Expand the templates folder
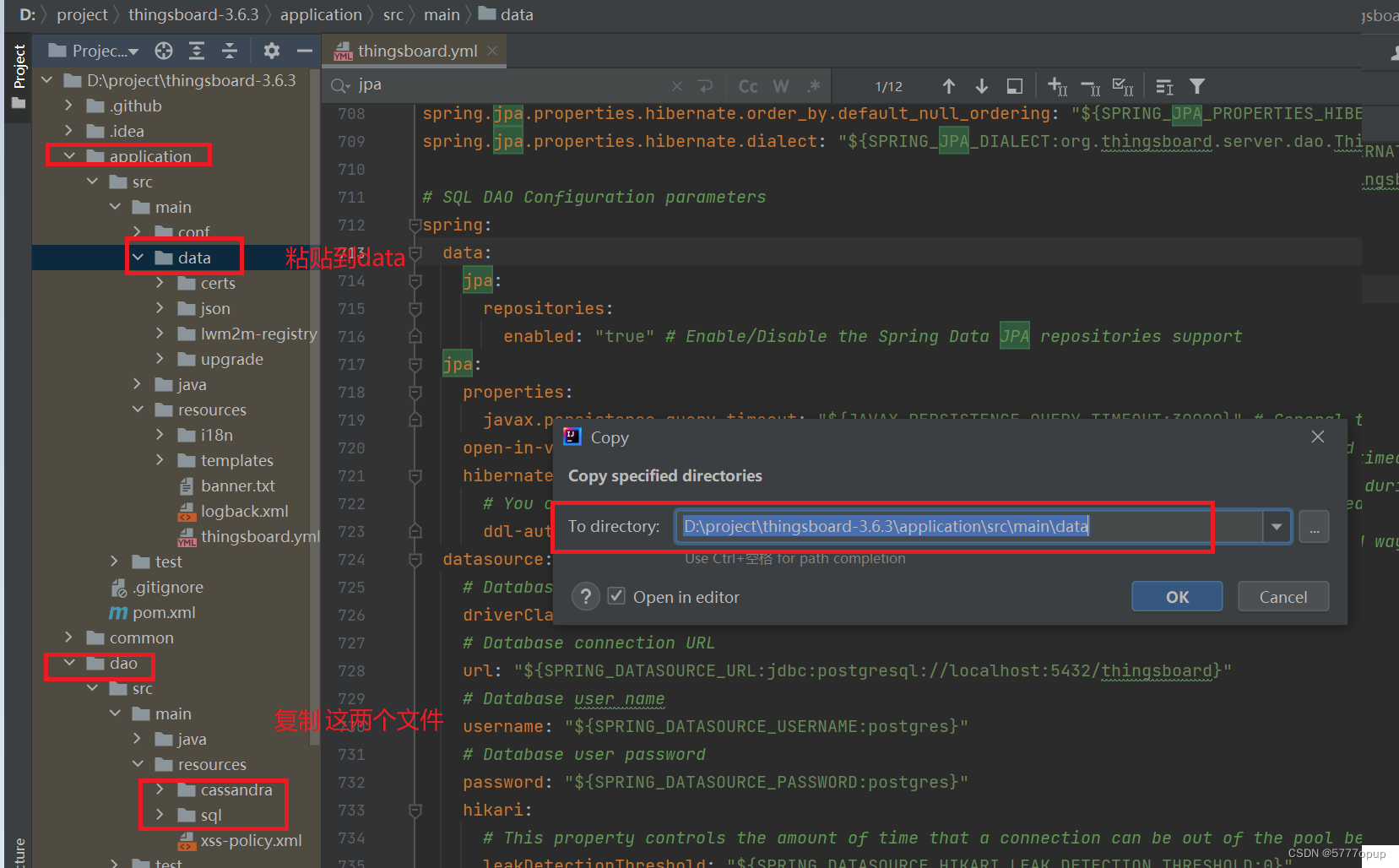 pyautogui.click(x=160, y=460)
